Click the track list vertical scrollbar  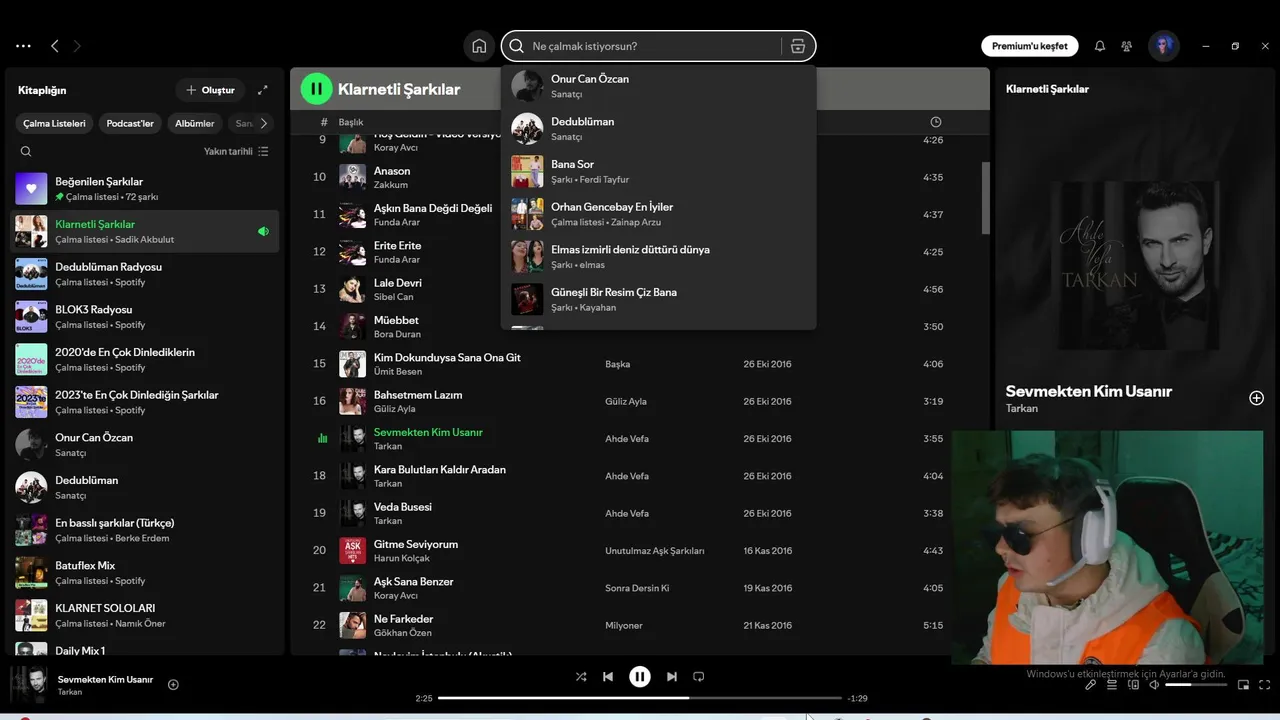click(986, 198)
